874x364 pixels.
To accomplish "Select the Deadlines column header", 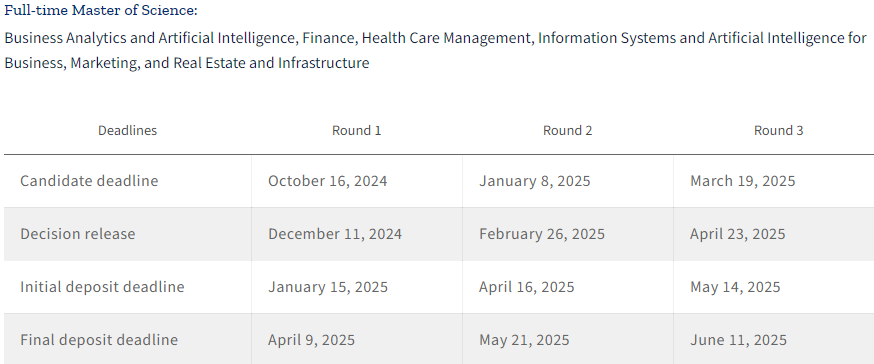I will pos(128,130).
